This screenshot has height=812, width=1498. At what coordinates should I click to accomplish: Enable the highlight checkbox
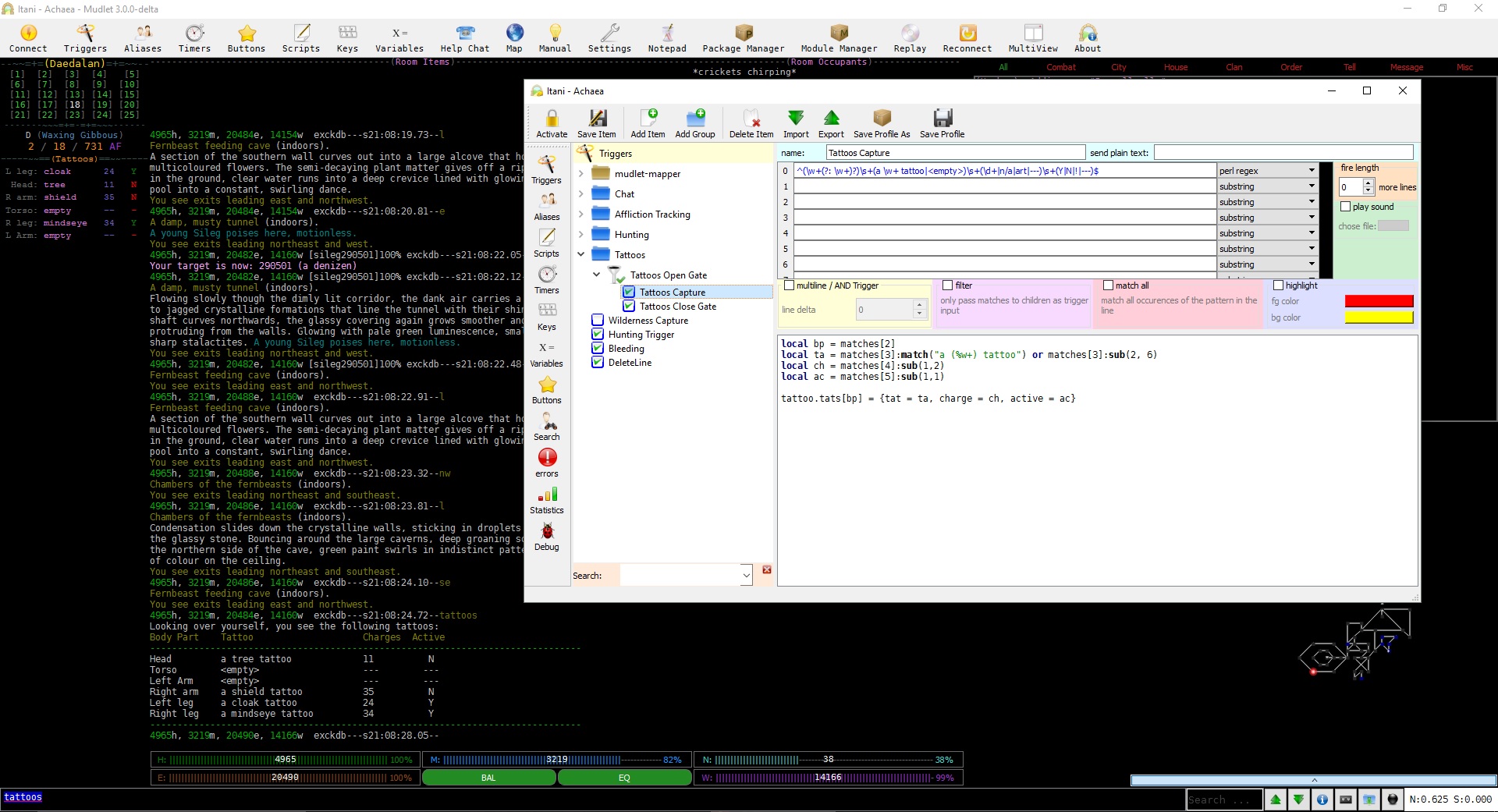(x=1278, y=285)
